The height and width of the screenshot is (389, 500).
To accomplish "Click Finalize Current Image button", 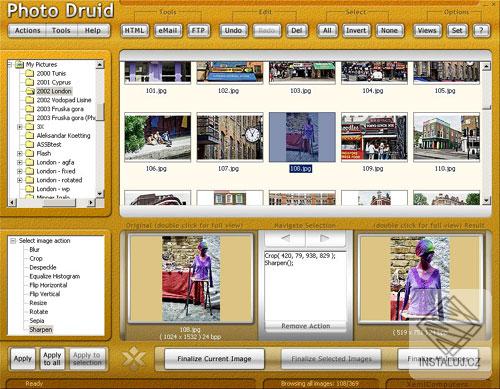I will pos(214,359).
